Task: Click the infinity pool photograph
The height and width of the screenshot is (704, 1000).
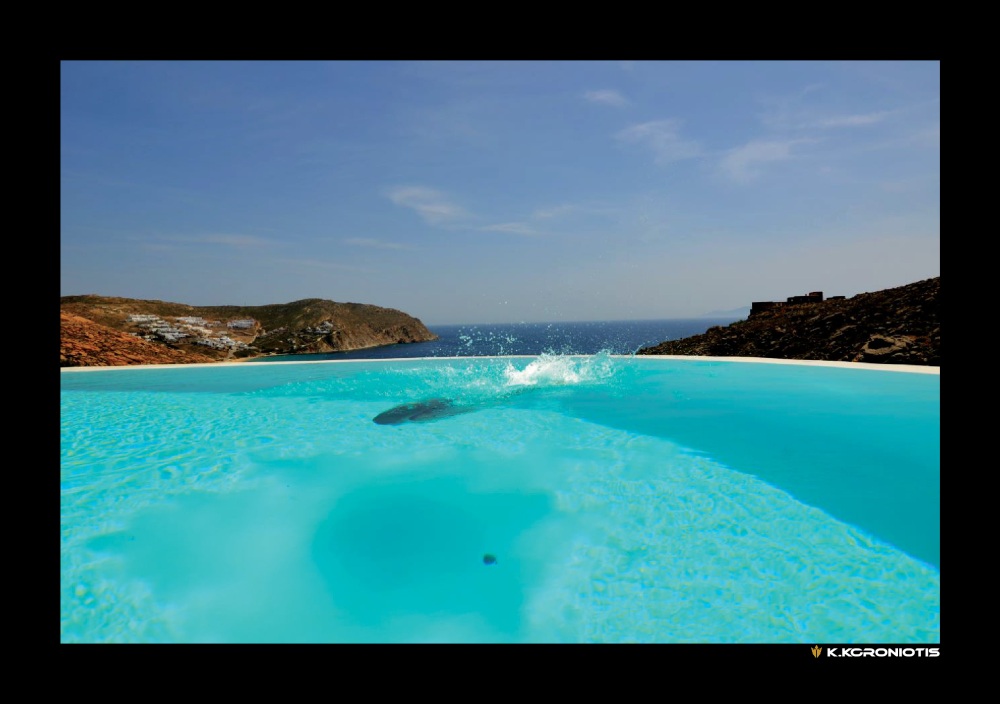Action: (500, 351)
